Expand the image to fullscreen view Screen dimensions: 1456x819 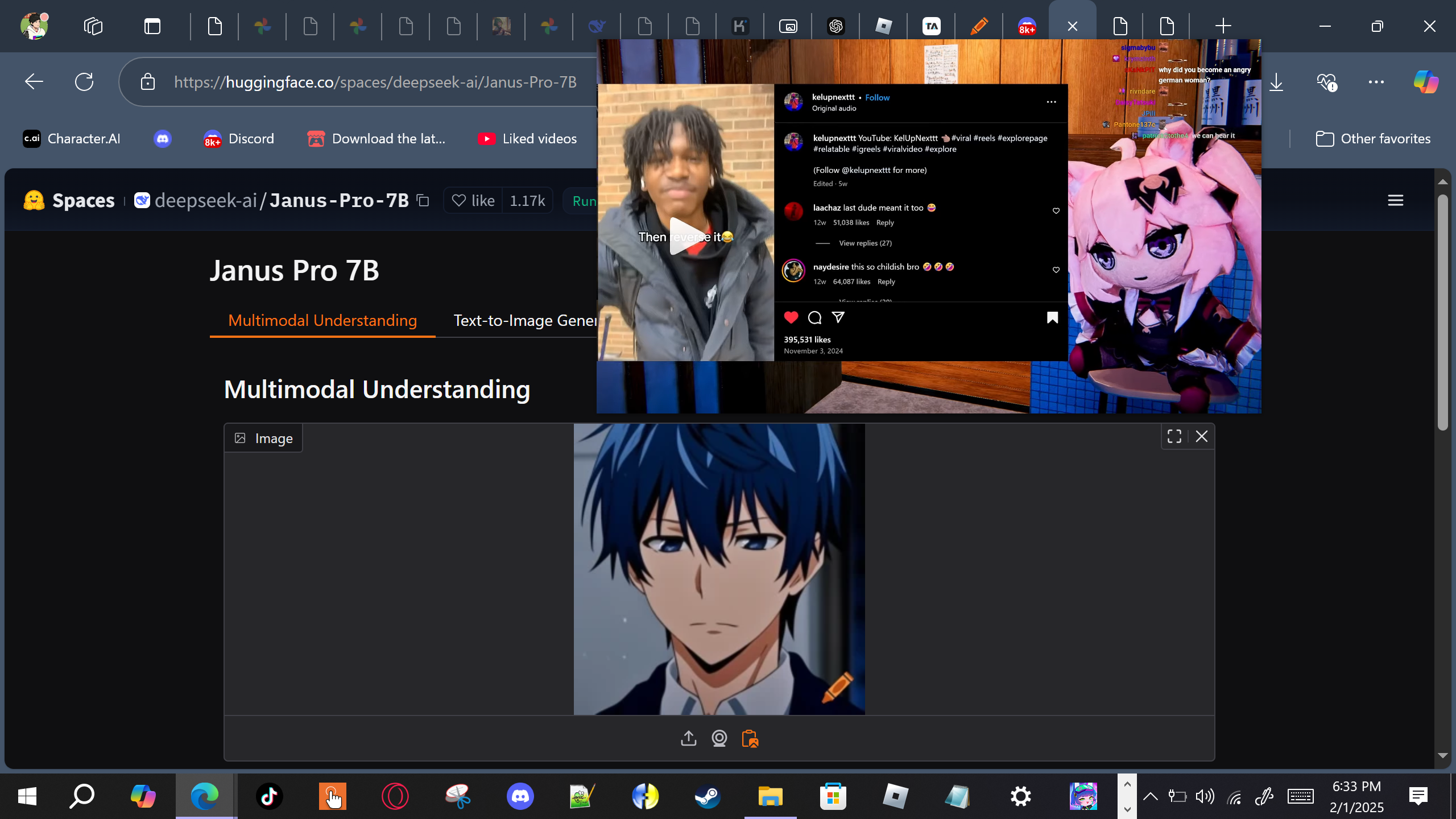point(1174,436)
